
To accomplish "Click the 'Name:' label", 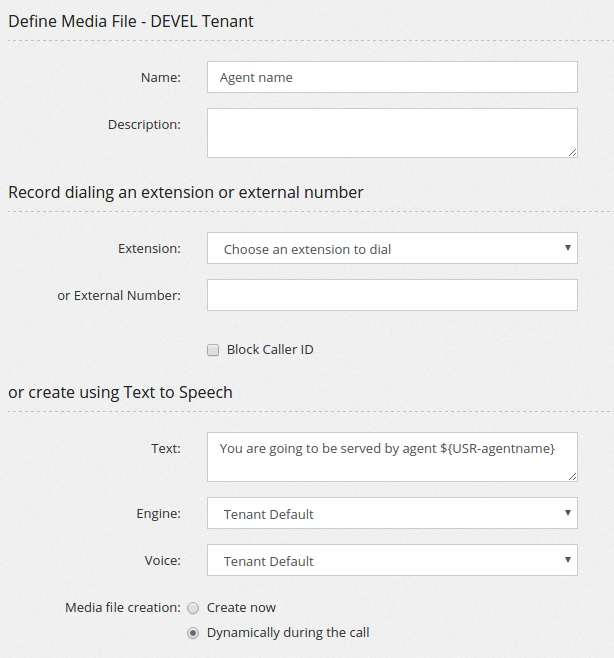I will pos(161,77).
